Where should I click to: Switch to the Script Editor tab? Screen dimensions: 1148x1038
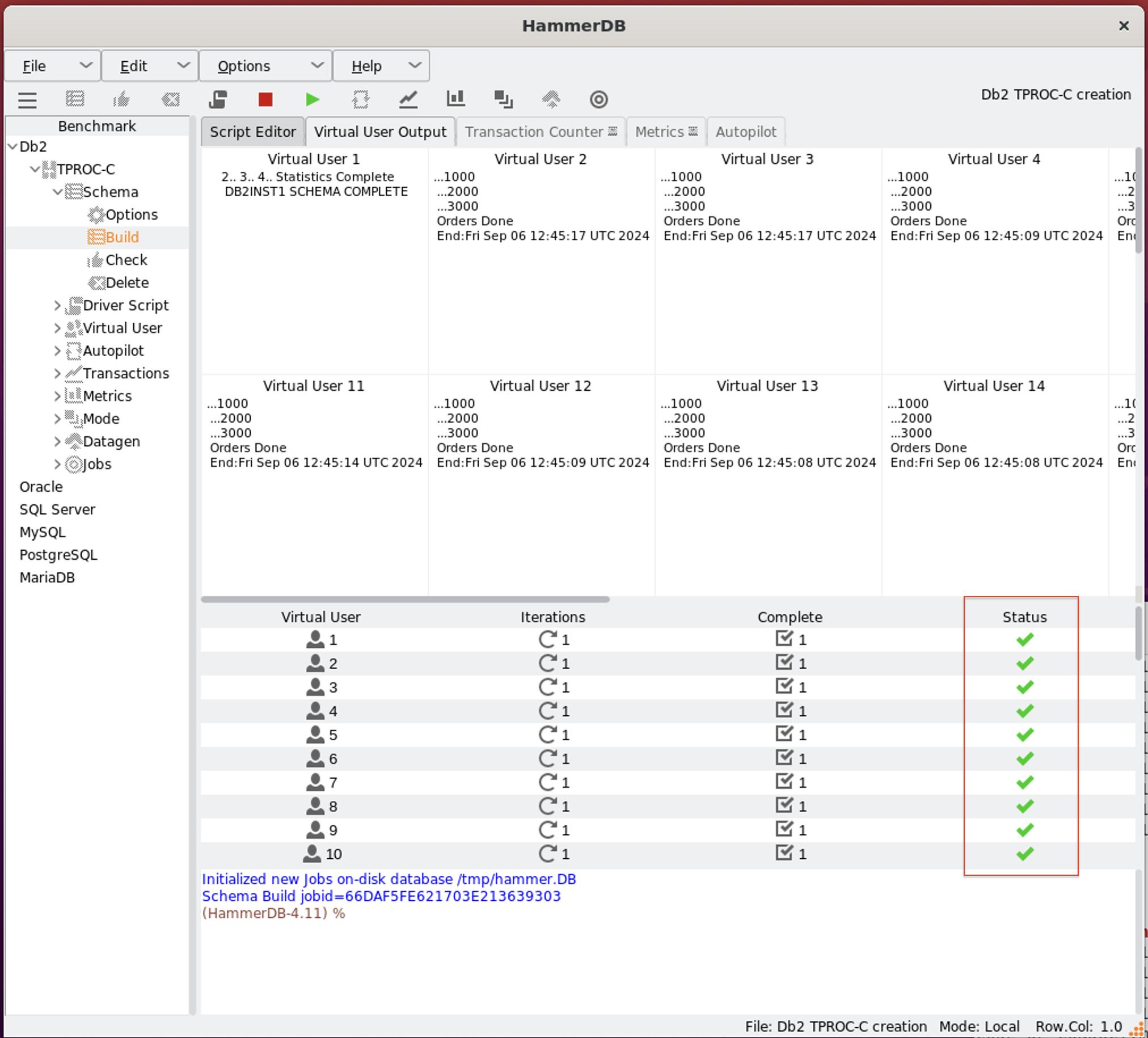point(253,132)
